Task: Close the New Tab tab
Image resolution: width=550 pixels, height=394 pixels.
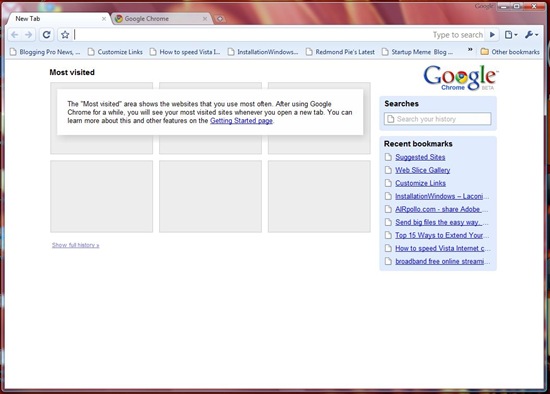Action: (x=104, y=19)
